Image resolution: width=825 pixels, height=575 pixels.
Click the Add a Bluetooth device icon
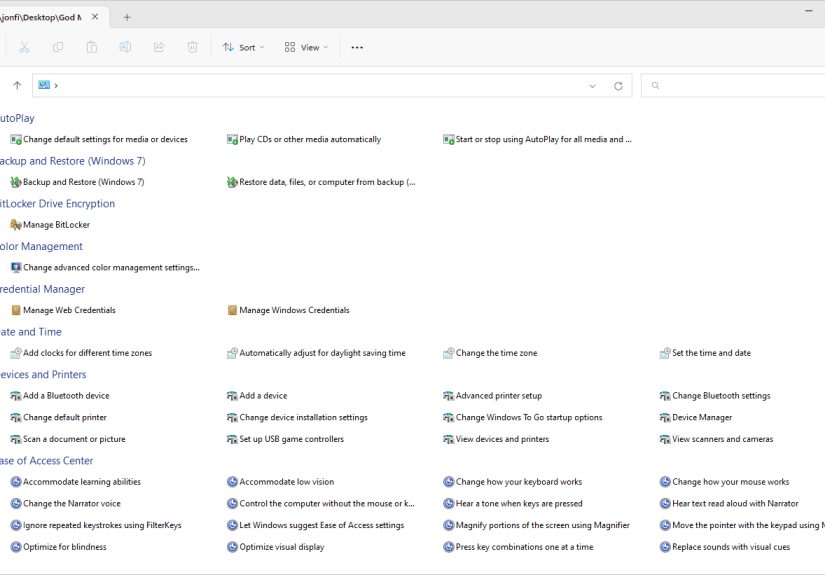[x=16, y=396]
